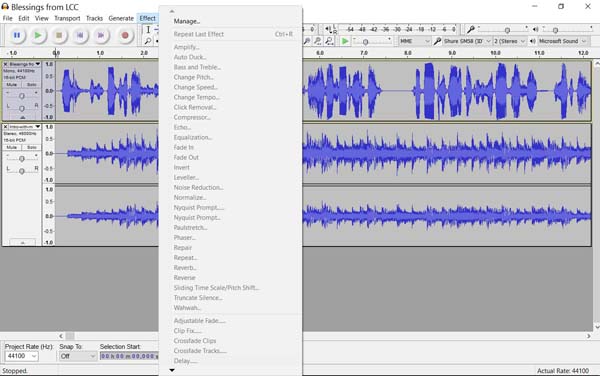
Task: Click the horizontal scrollbar right arrow
Action: tap(589, 336)
